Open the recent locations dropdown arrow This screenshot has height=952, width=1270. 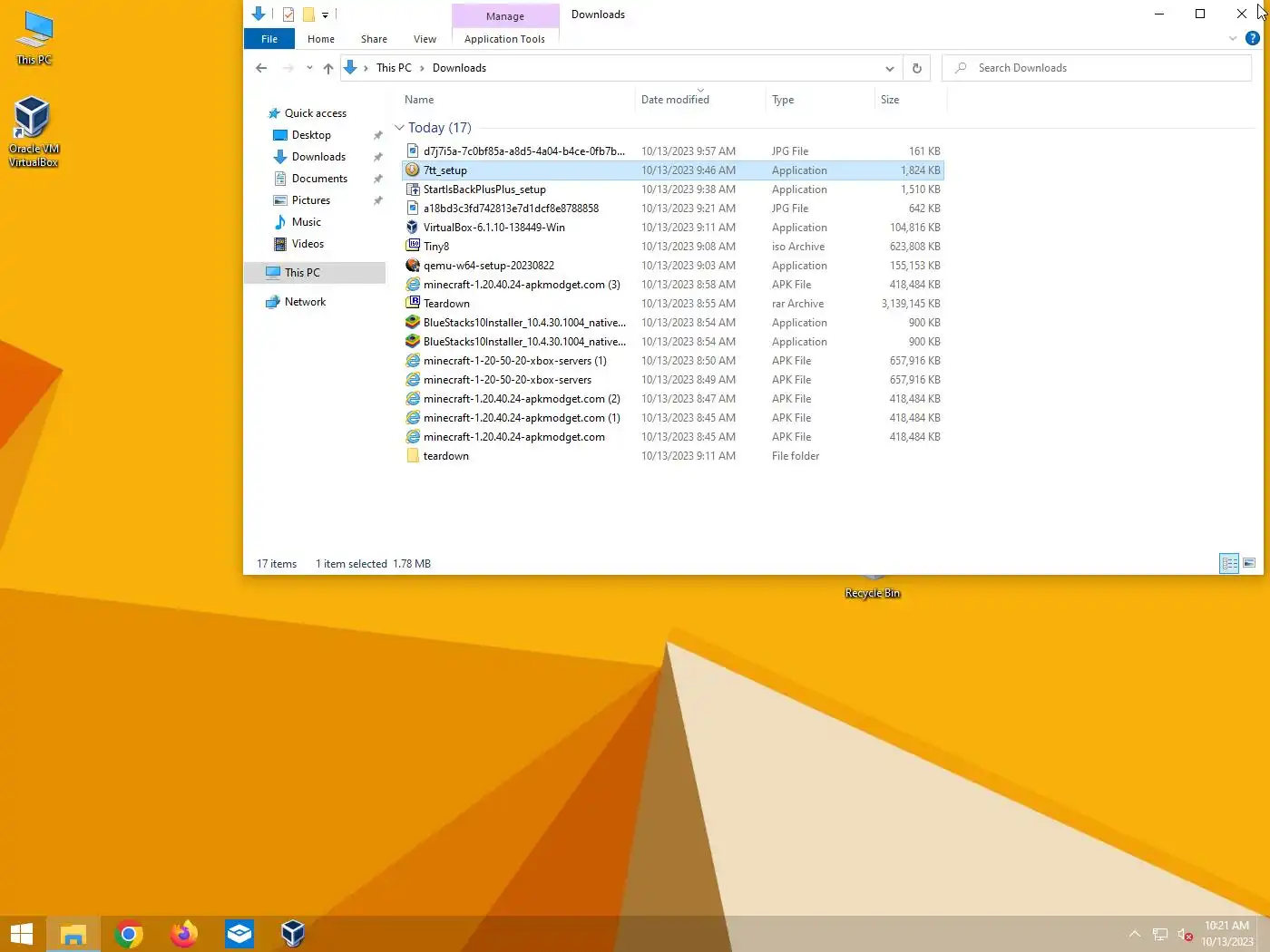coord(309,68)
